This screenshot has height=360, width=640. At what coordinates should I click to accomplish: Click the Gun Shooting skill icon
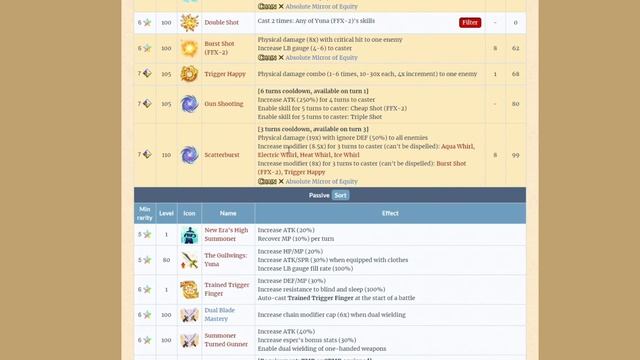[189, 104]
